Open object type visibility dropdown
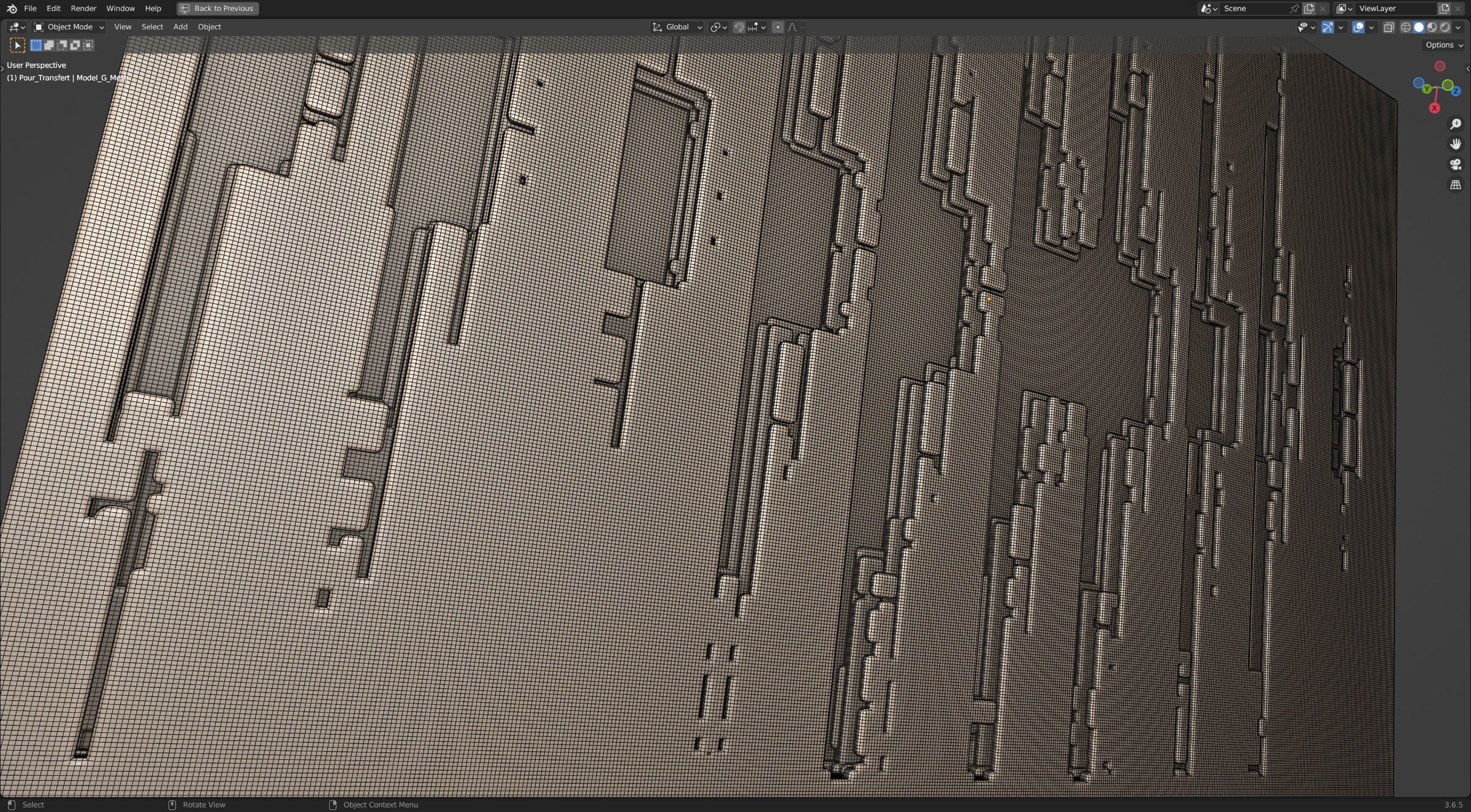Screen dimensions: 1471x812 pos(1306,27)
